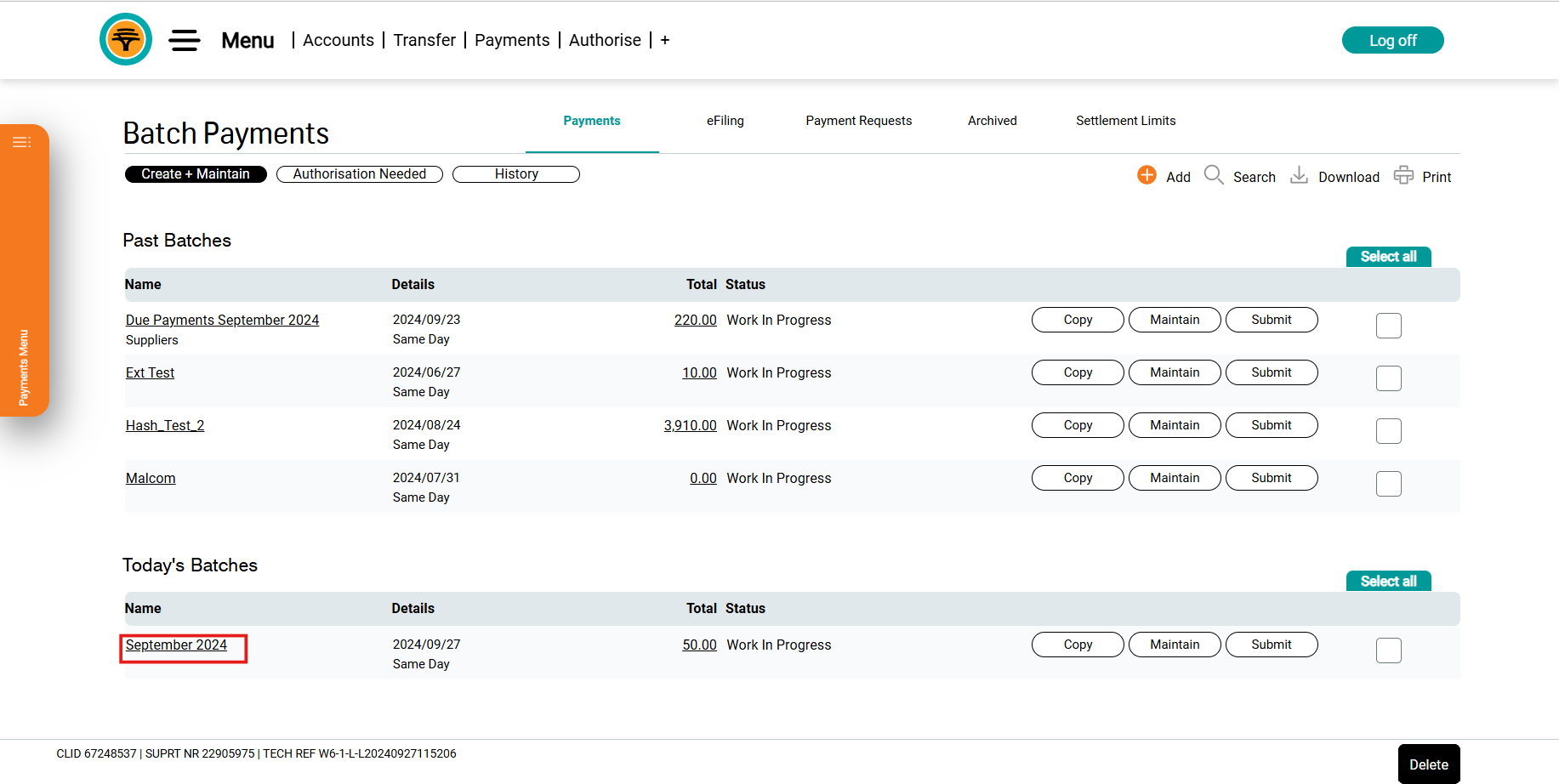The image size is (1559, 784).
Task: Switch to the Authorisation Needed view
Action: point(359,174)
